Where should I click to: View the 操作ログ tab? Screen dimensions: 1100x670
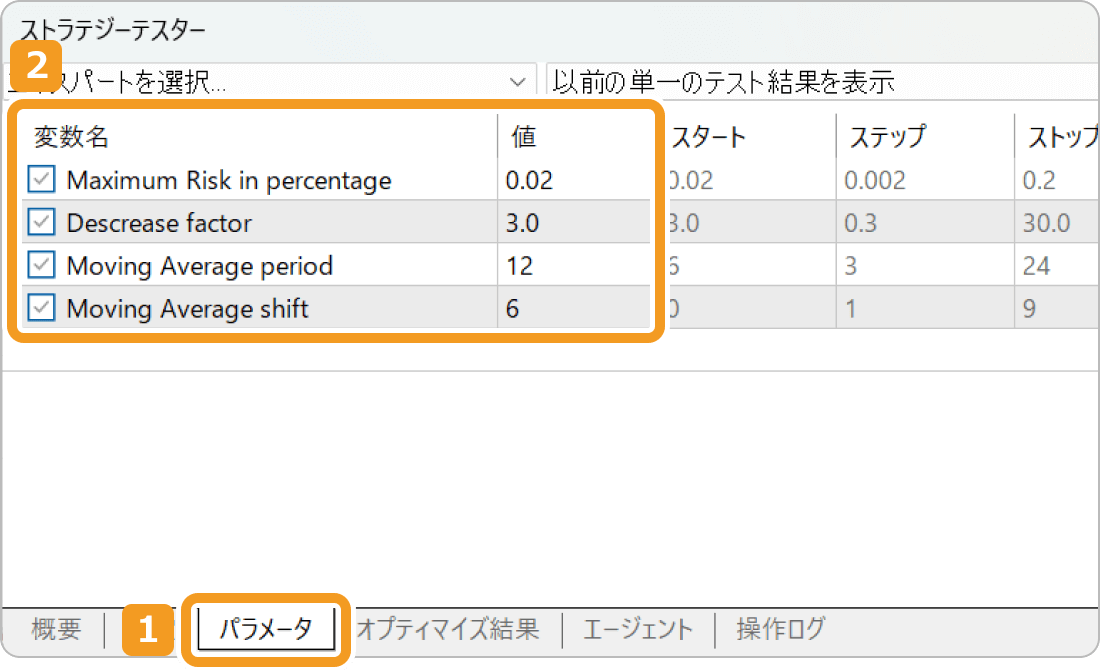tap(781, 629)
